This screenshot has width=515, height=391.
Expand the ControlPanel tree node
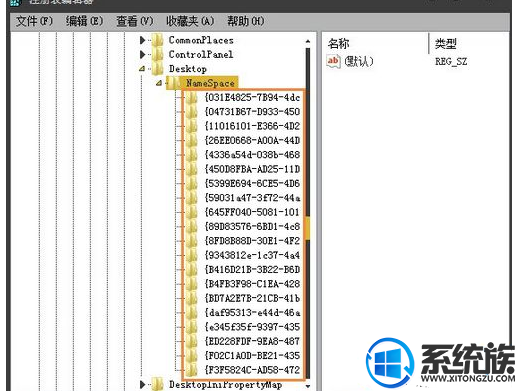(142, 54)
